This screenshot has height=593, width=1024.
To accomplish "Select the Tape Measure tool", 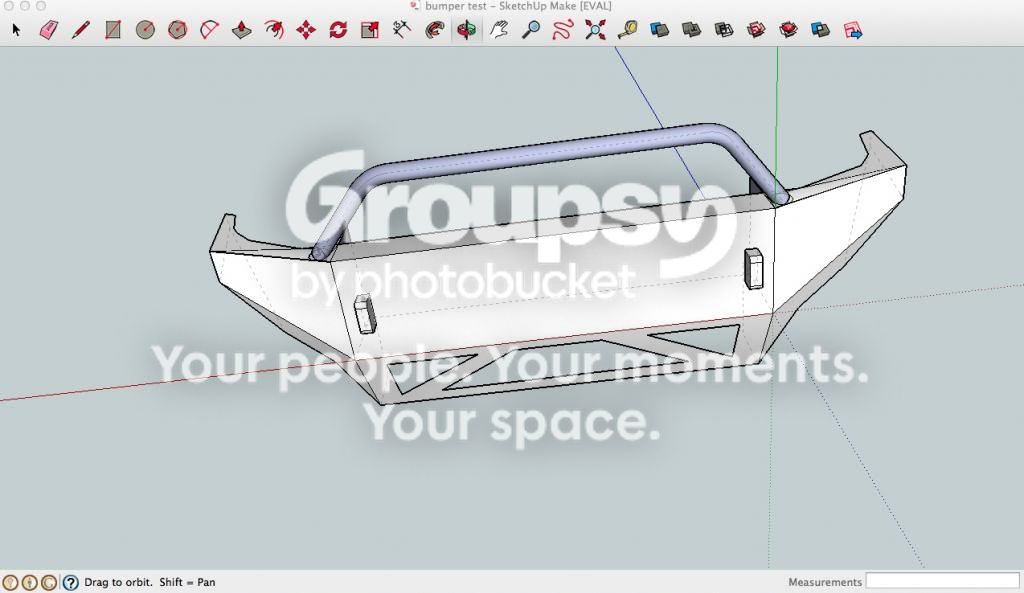I will (627, 30).
